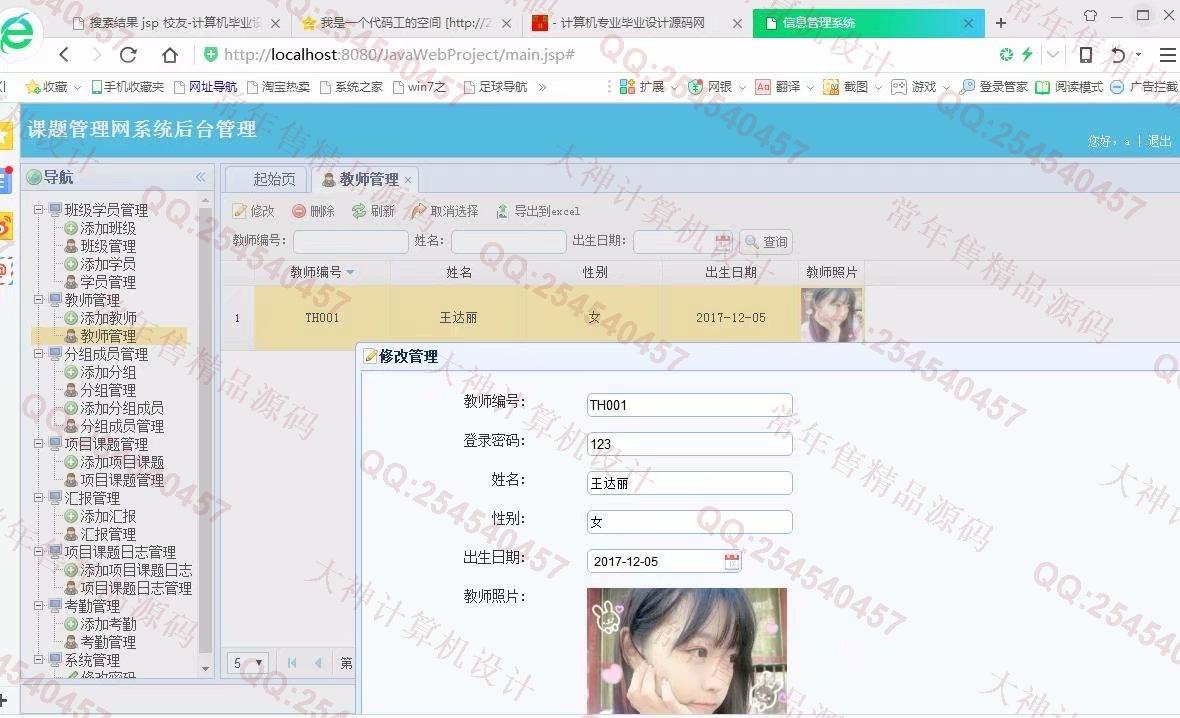Click the 退出 logout link
Viewport: 1180px width, 718px height.
tap(1160, 141)
